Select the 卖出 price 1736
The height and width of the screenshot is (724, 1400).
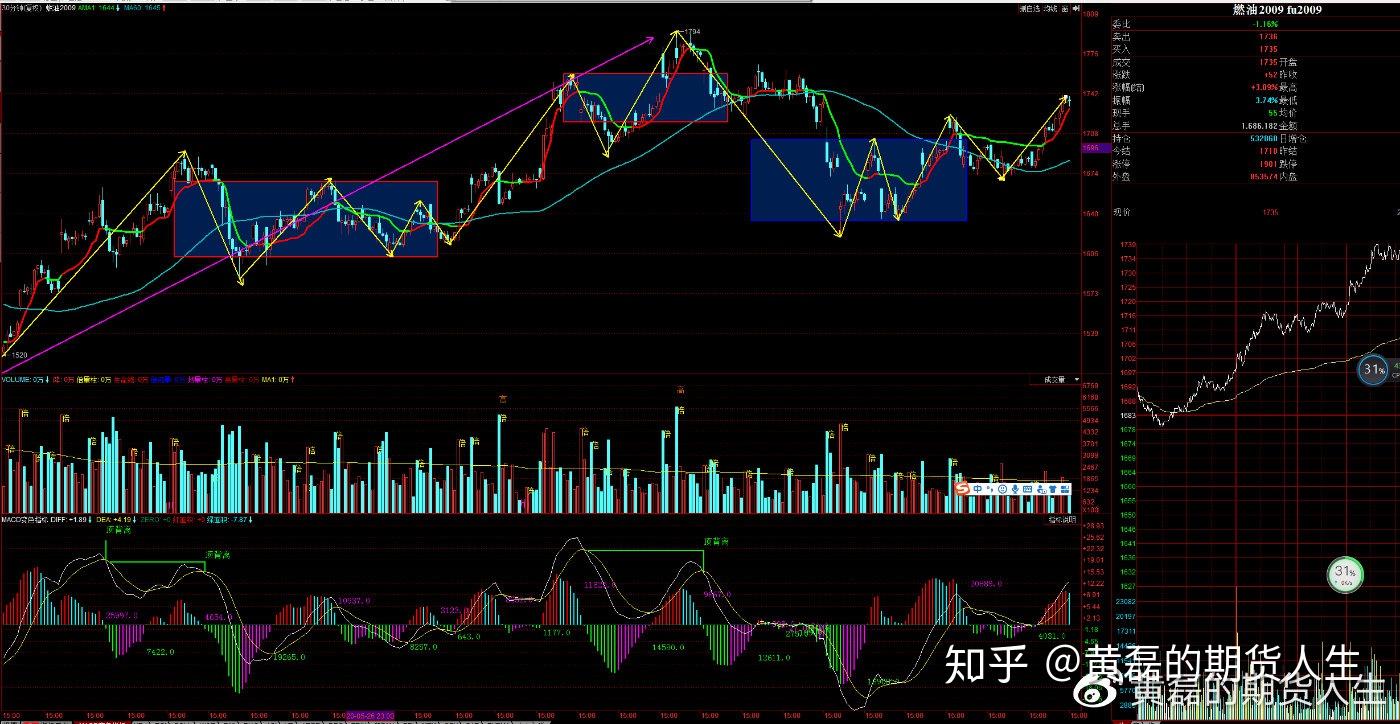tap(1269, 36)
